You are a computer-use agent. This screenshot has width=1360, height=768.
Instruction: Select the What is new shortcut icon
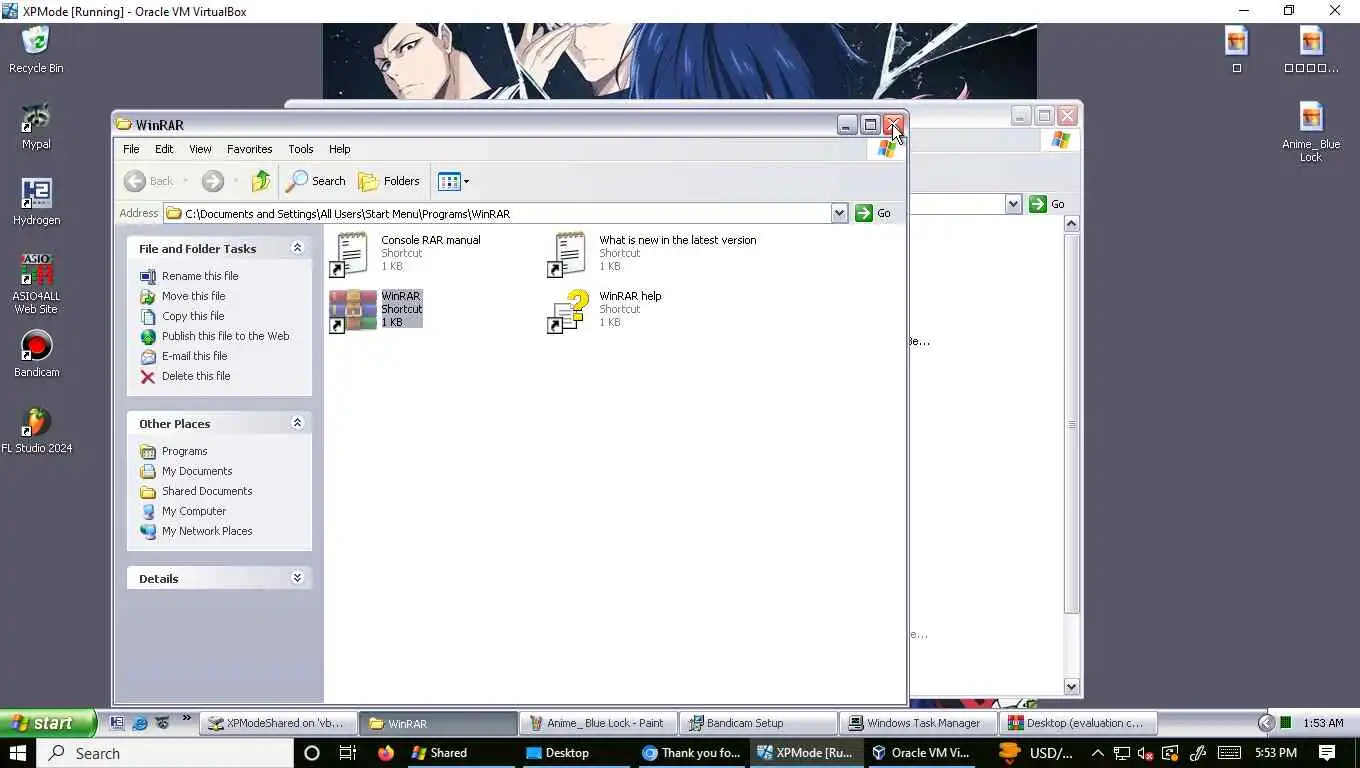click(567, 254)
